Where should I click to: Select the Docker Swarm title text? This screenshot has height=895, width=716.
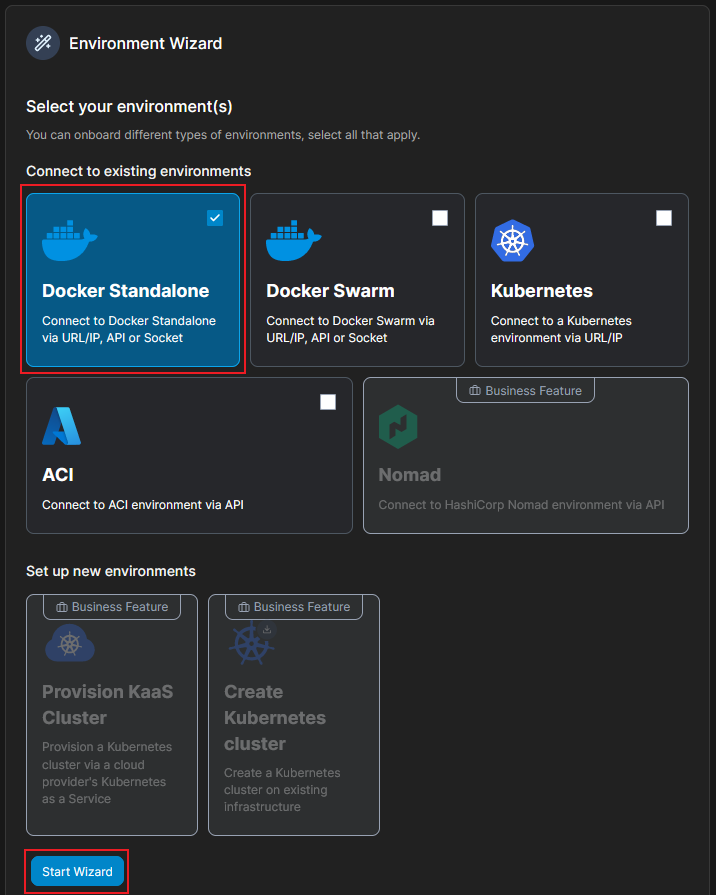330,291
